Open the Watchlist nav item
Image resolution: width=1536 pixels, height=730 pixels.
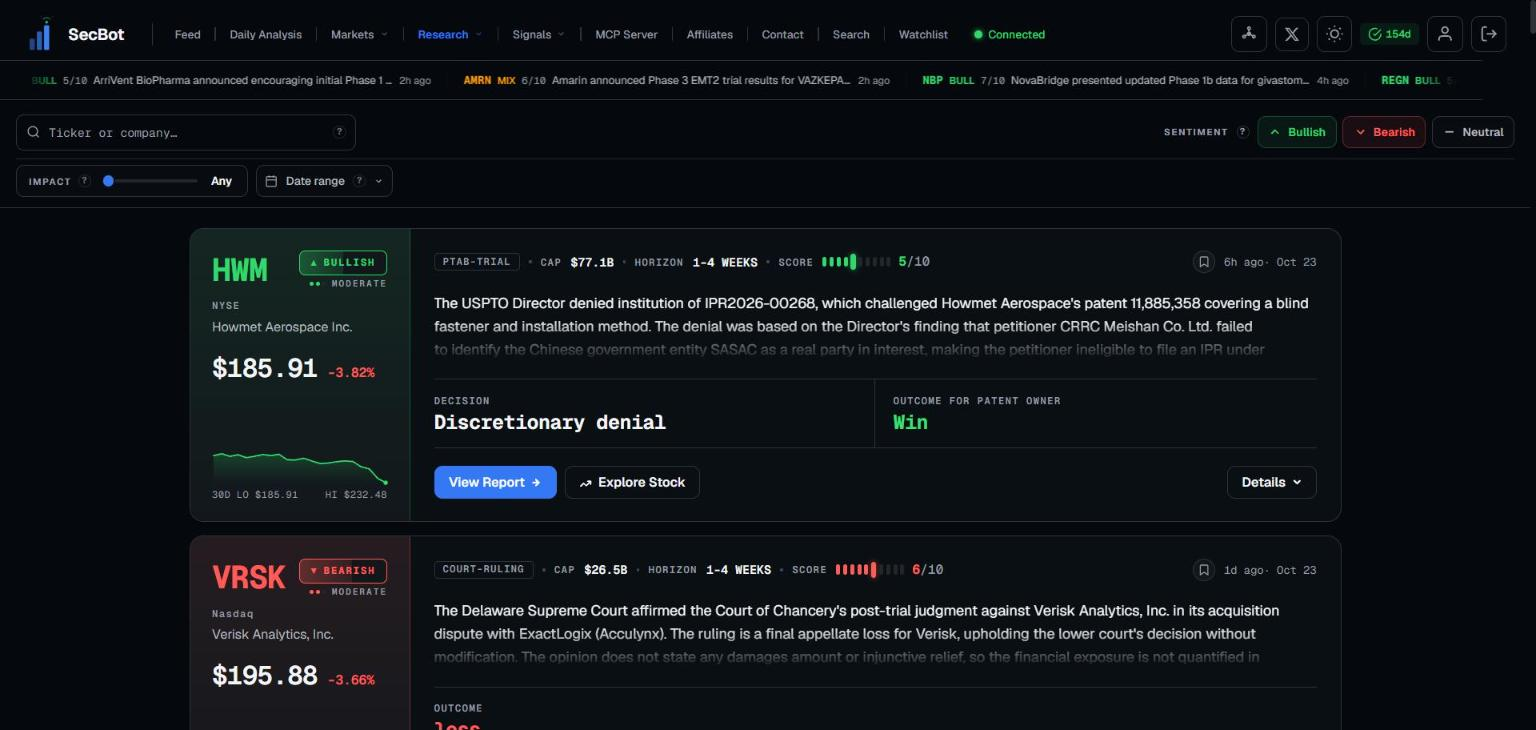(x=923, y=34)
